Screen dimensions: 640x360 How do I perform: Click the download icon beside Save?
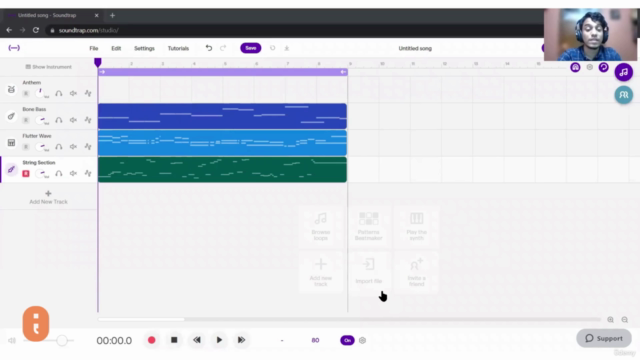pyautogui.click(x=287, y=48)
